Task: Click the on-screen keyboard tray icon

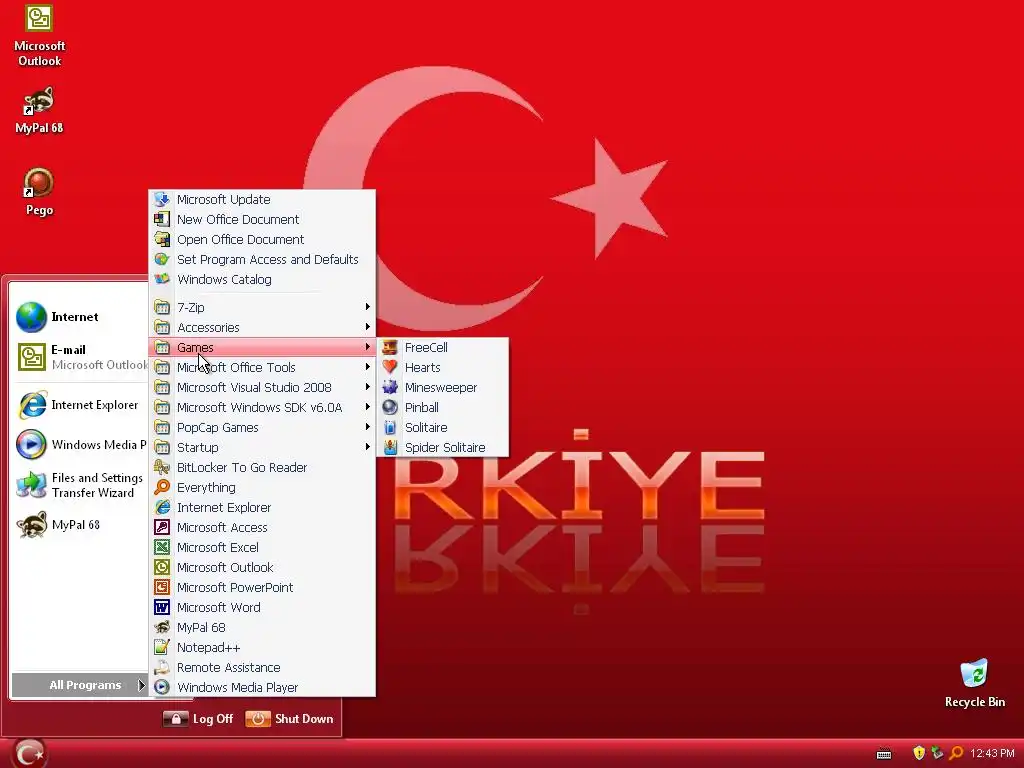Action: 884,754
